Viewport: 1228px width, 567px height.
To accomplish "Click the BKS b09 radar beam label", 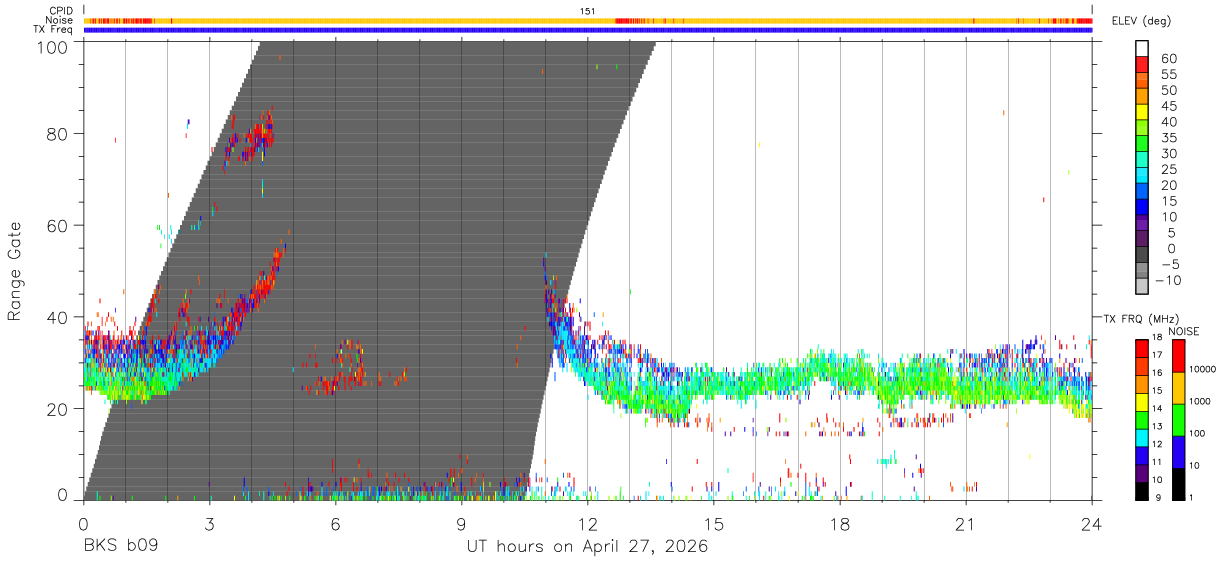I will click(x=120, y=547).
